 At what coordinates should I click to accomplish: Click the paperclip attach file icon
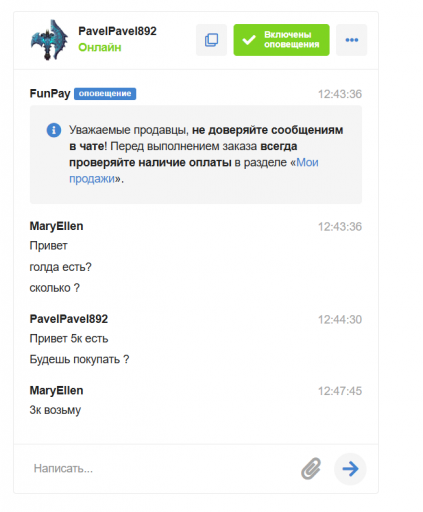311,468
